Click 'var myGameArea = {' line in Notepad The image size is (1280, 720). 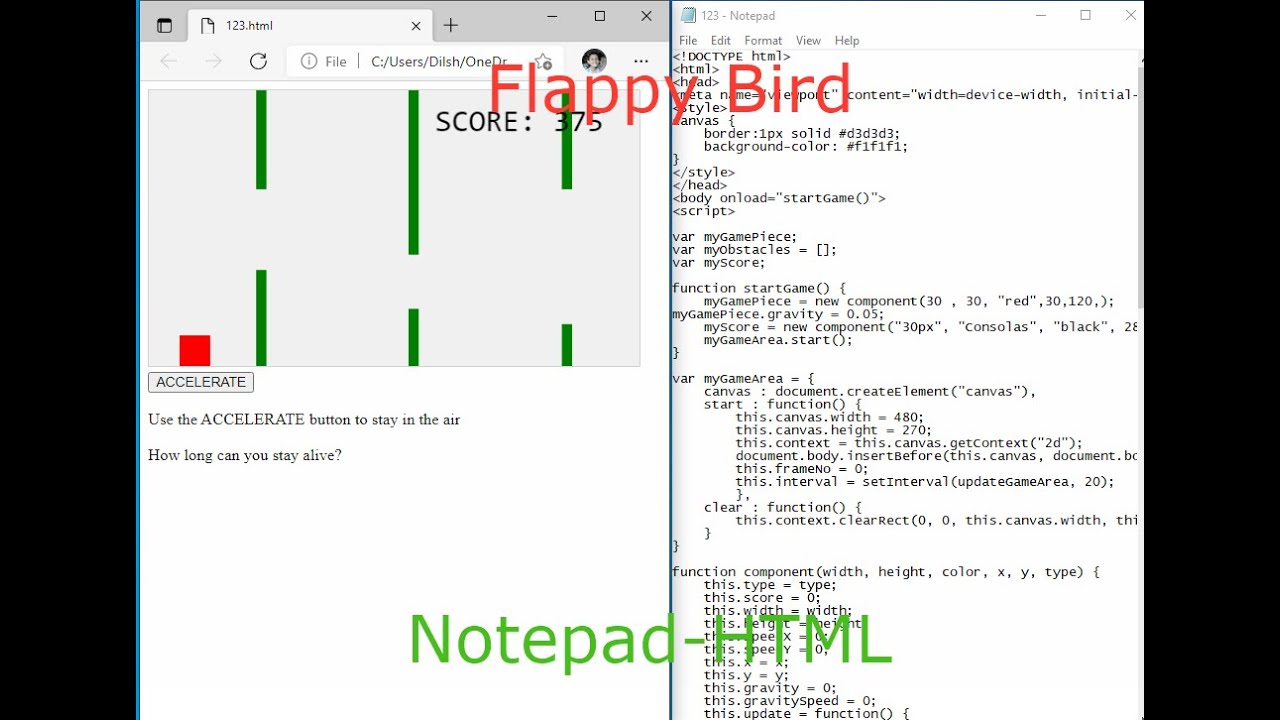[743, 379]
